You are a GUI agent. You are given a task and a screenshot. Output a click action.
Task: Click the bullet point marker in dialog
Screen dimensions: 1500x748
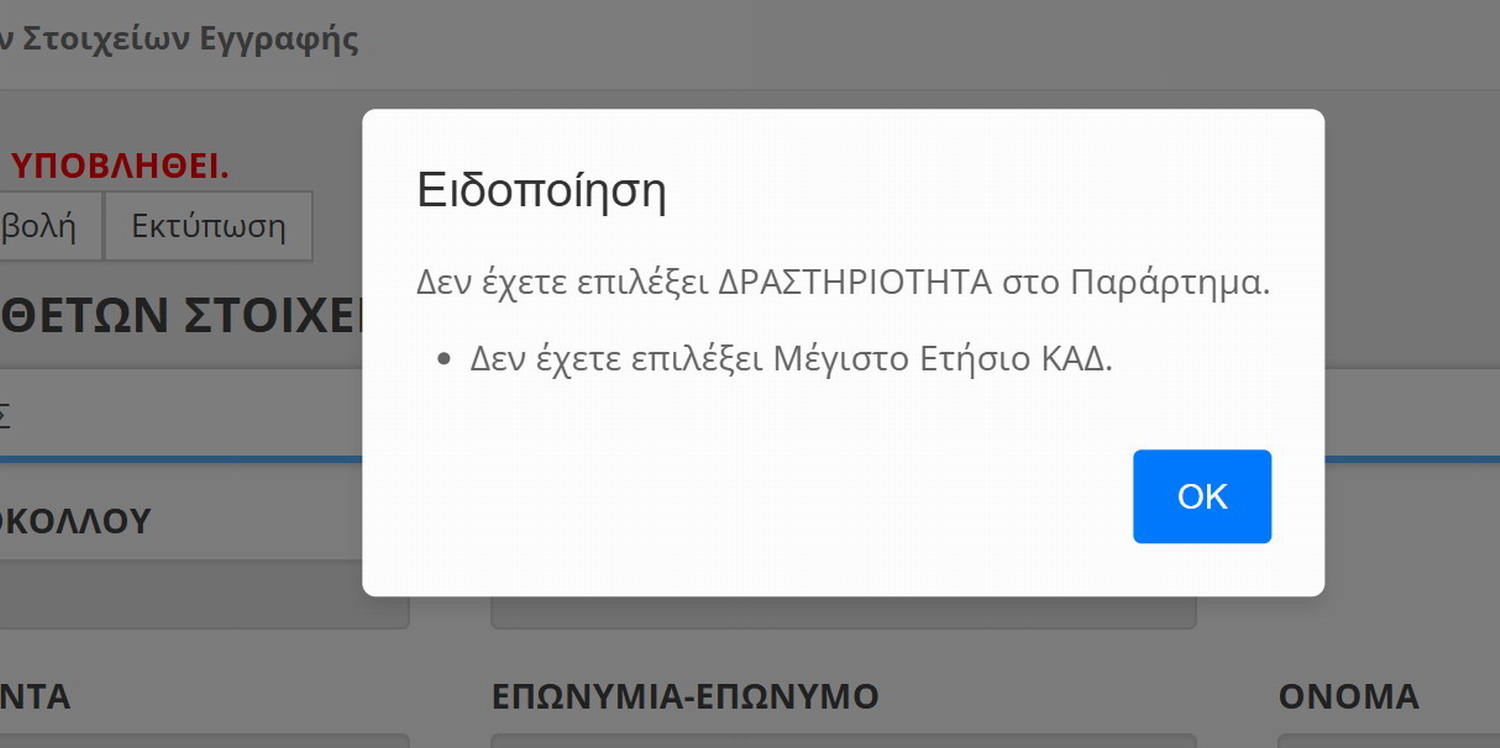click(x=445, y=359)
